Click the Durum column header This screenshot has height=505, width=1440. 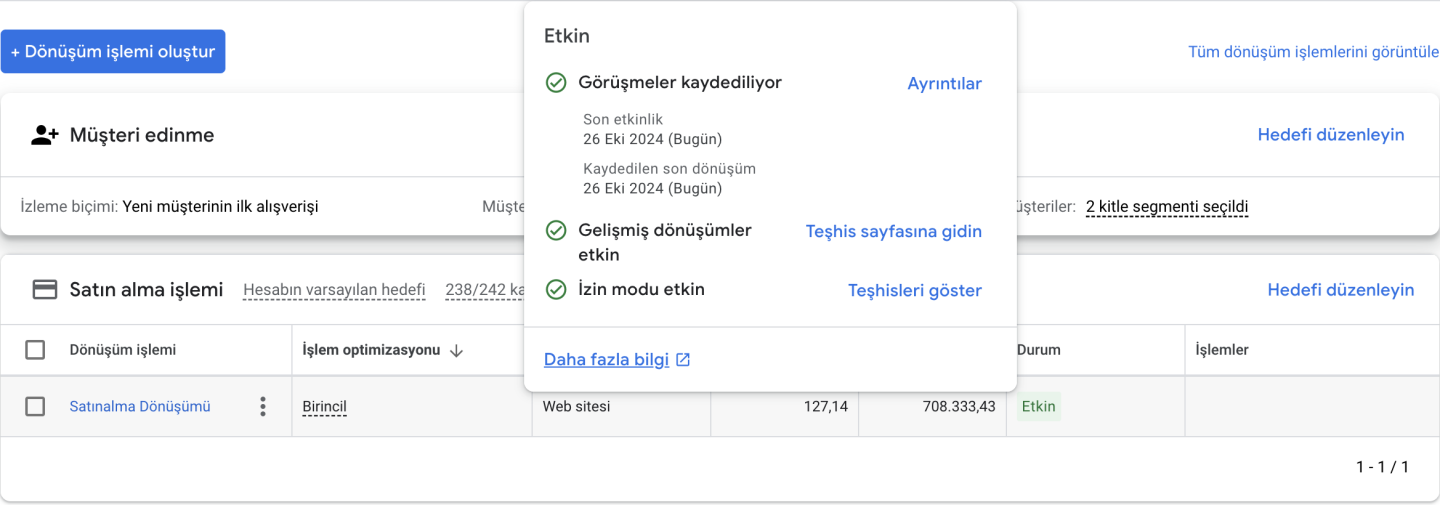tap(1038, 350)
